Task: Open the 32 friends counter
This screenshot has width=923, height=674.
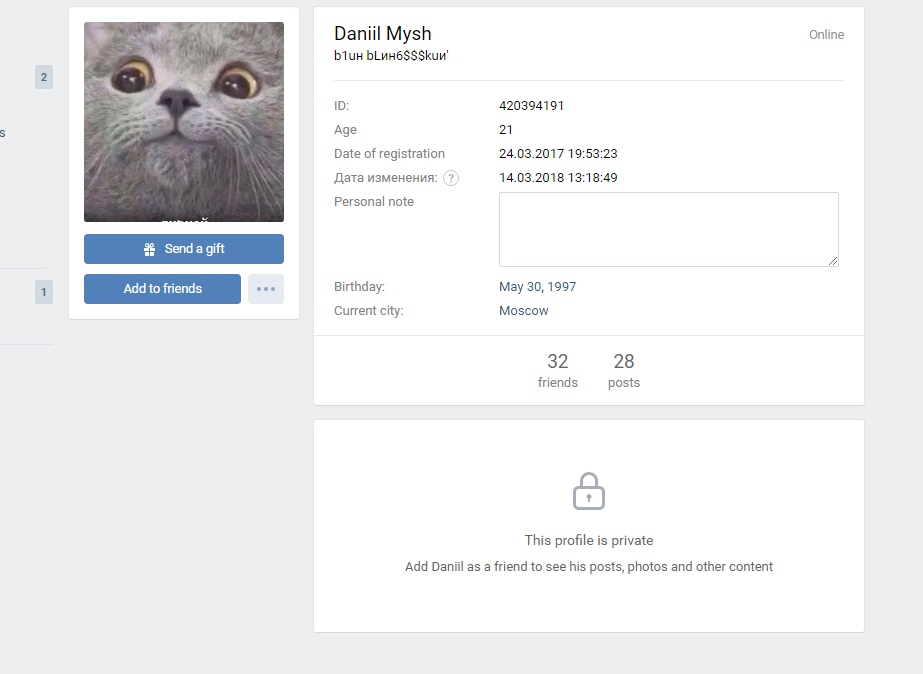Action: click(558, 370)
